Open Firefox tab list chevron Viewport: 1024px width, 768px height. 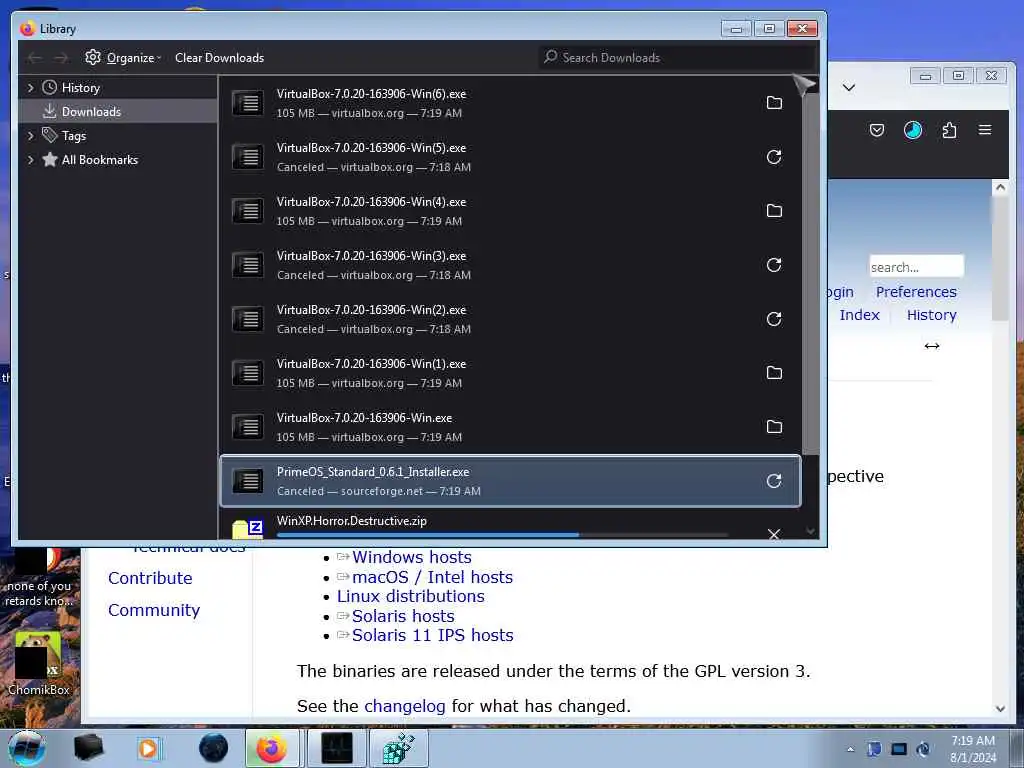tap(848, 88)
